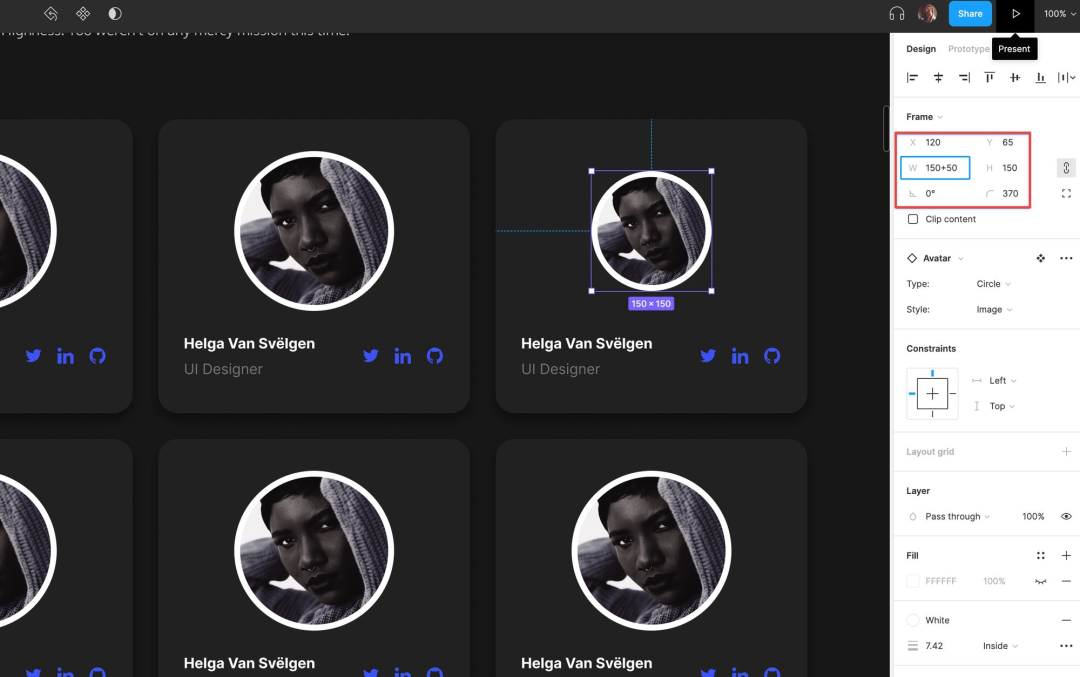Open the Avatar section more options menu
1080x677 pixels.
[1066, 258]
